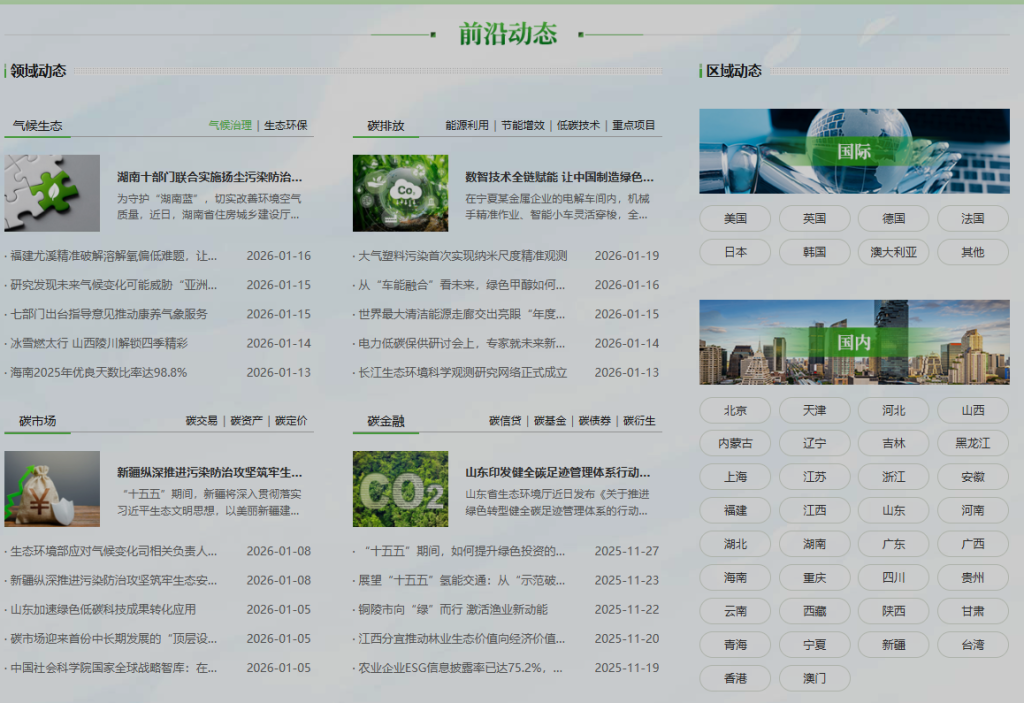Select the 重点项目 tab
Screen dimensions: 1024x703
[632, 124]
